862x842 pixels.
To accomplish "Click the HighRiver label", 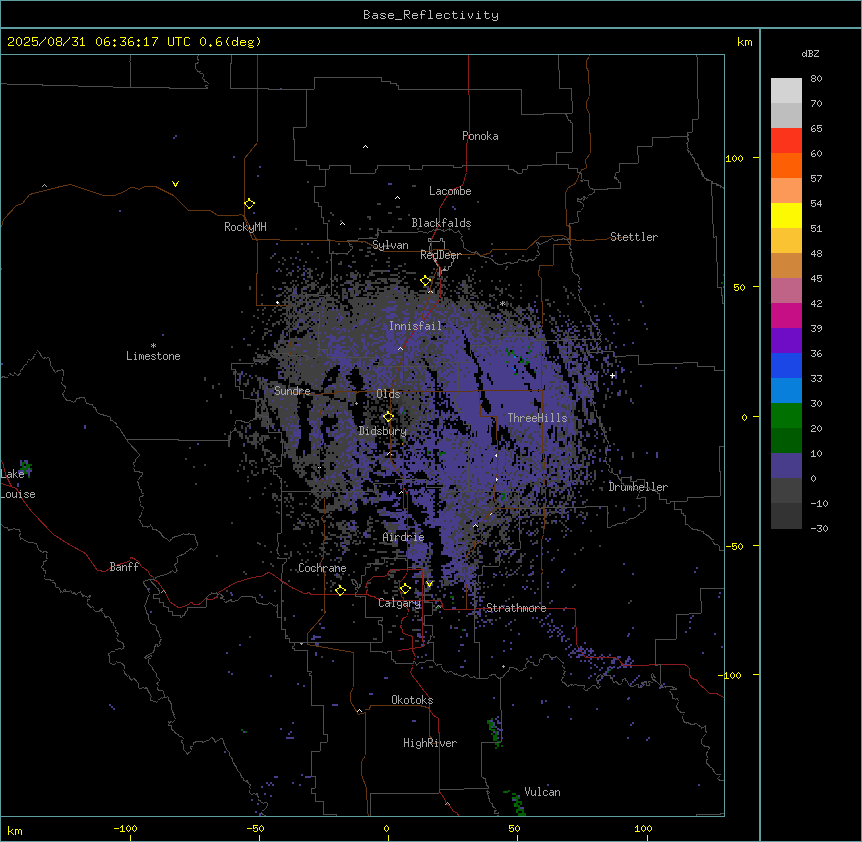I will pyautogui.click(x=430, y=743).
